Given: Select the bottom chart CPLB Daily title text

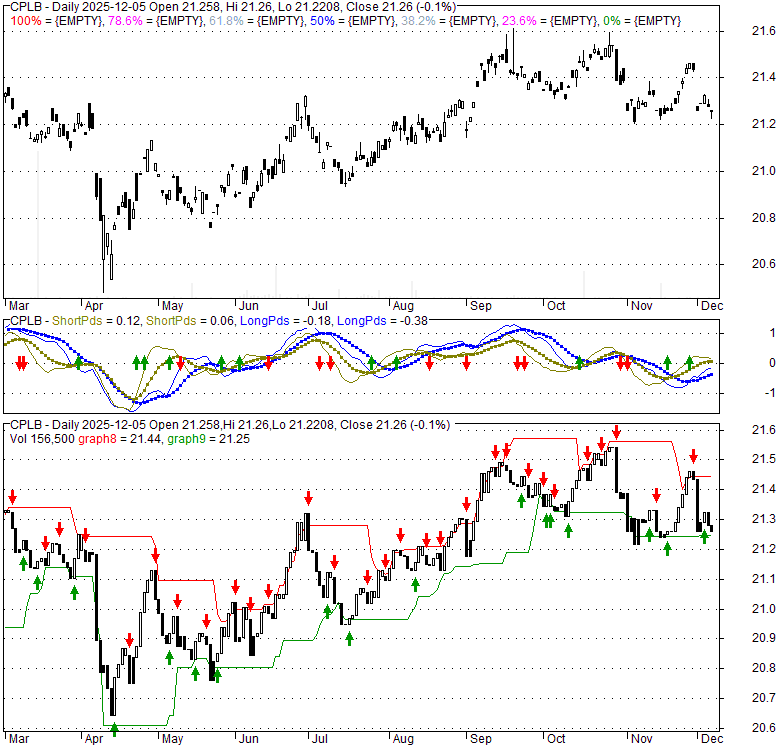Looking at the screenshot, I should (230, 425).
